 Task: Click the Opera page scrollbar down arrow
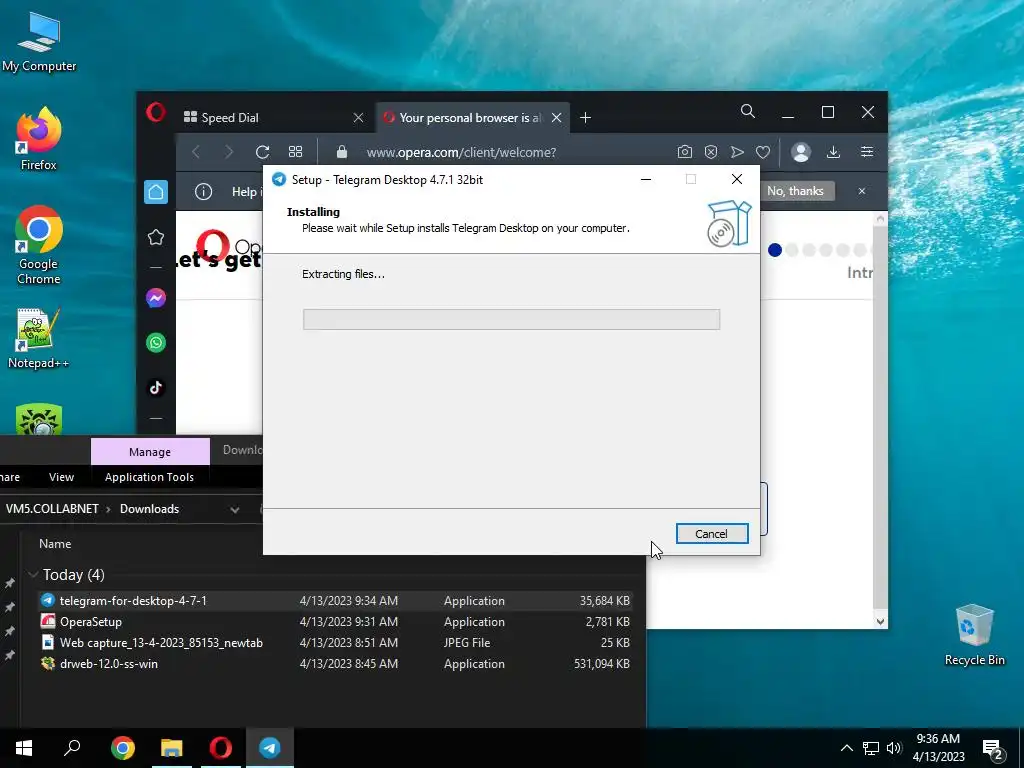pyautogui.click(x=880, y=622)
